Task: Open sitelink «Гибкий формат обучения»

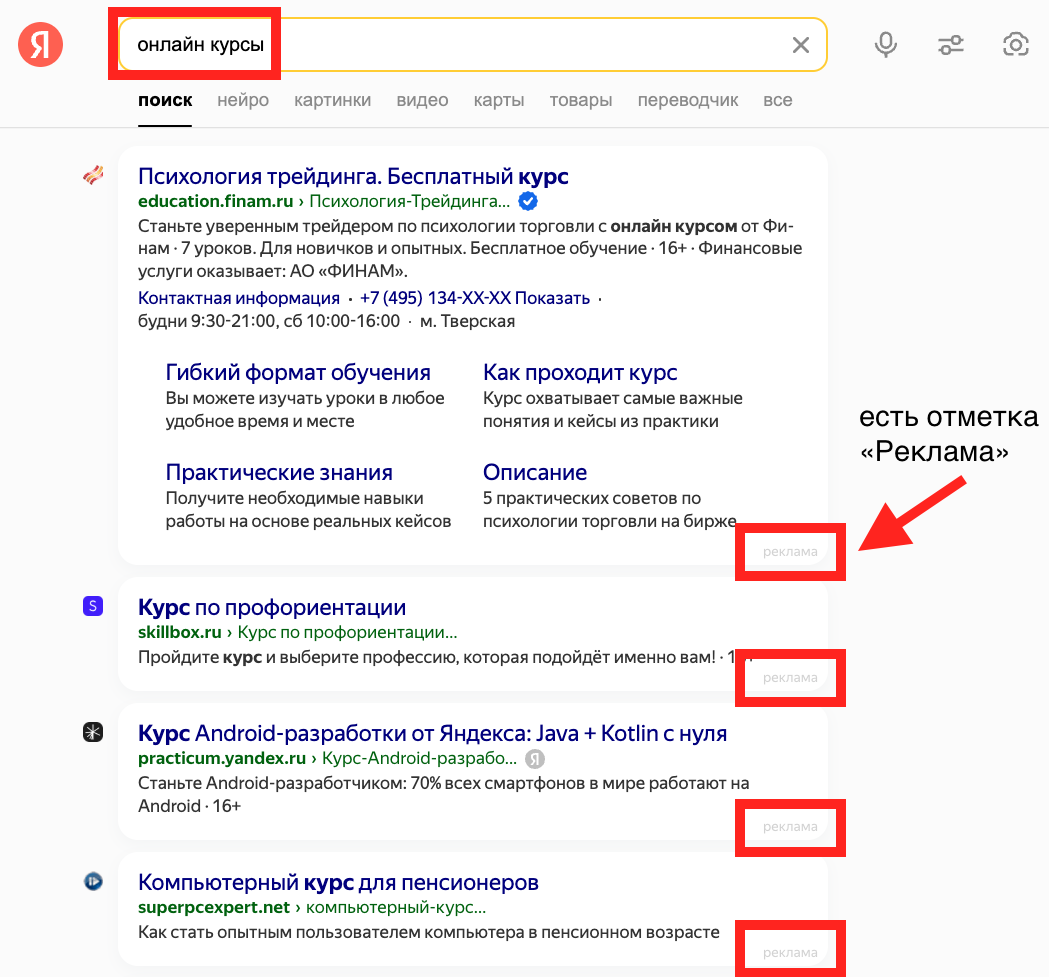Action: click(298, 372)
